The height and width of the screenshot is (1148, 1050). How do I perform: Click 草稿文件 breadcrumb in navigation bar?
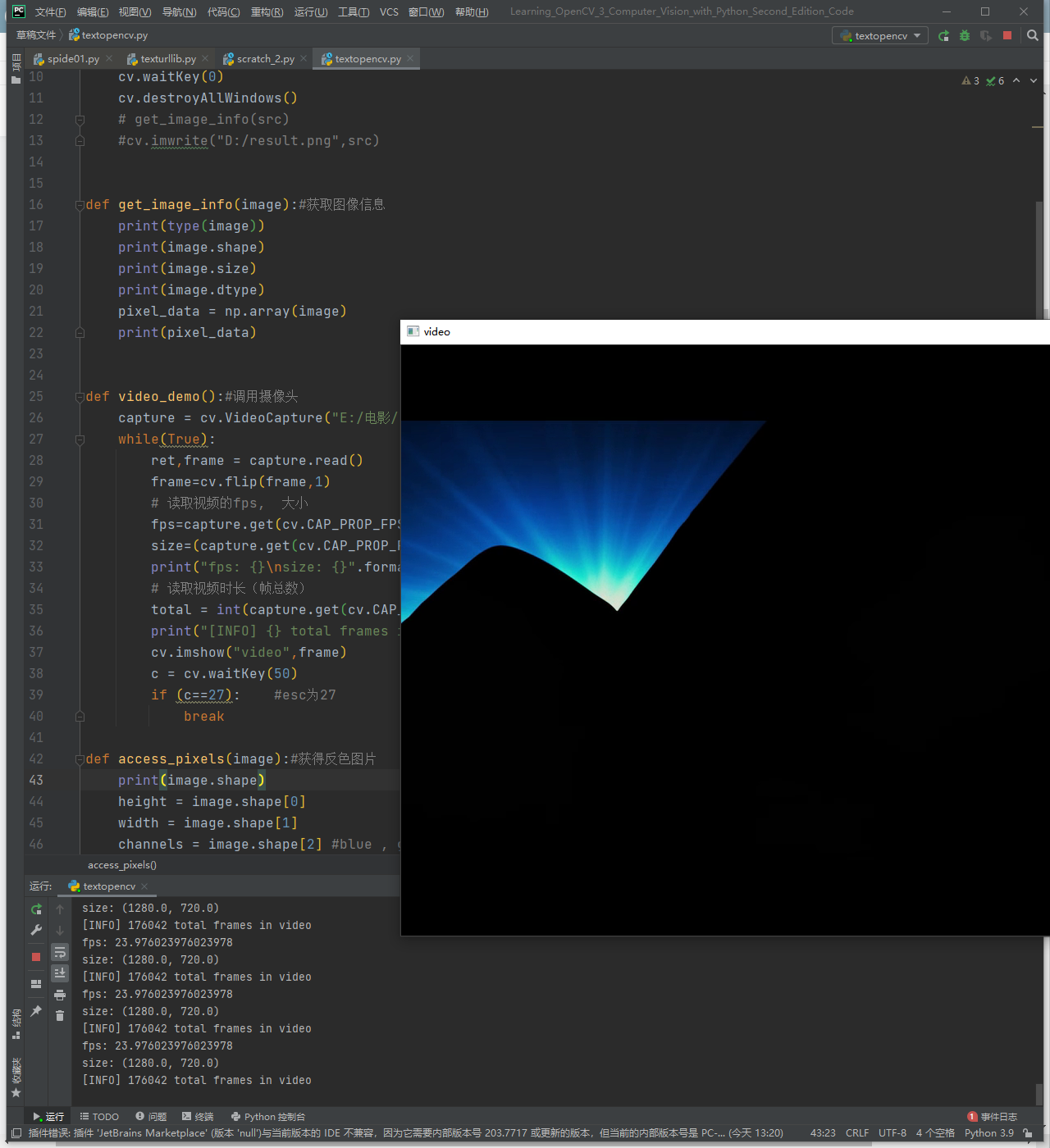pos(36,35)
